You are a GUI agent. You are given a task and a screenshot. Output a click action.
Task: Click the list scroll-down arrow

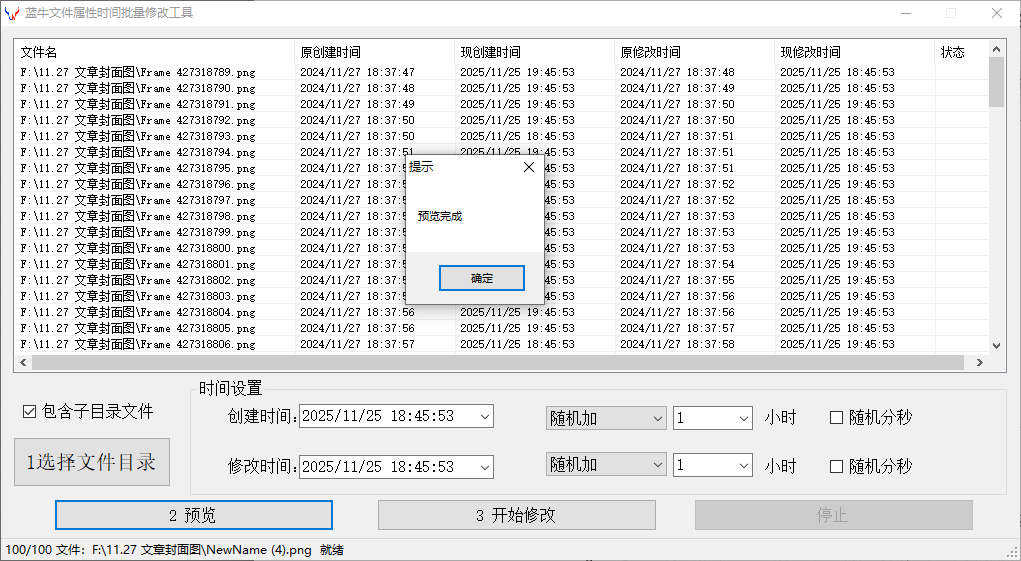996,346
